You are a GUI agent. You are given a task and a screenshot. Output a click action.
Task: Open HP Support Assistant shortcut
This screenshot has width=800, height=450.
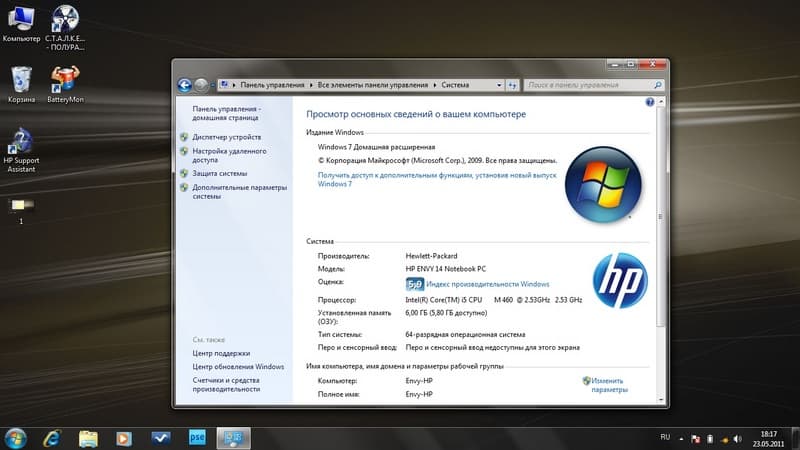pos(21,150)
